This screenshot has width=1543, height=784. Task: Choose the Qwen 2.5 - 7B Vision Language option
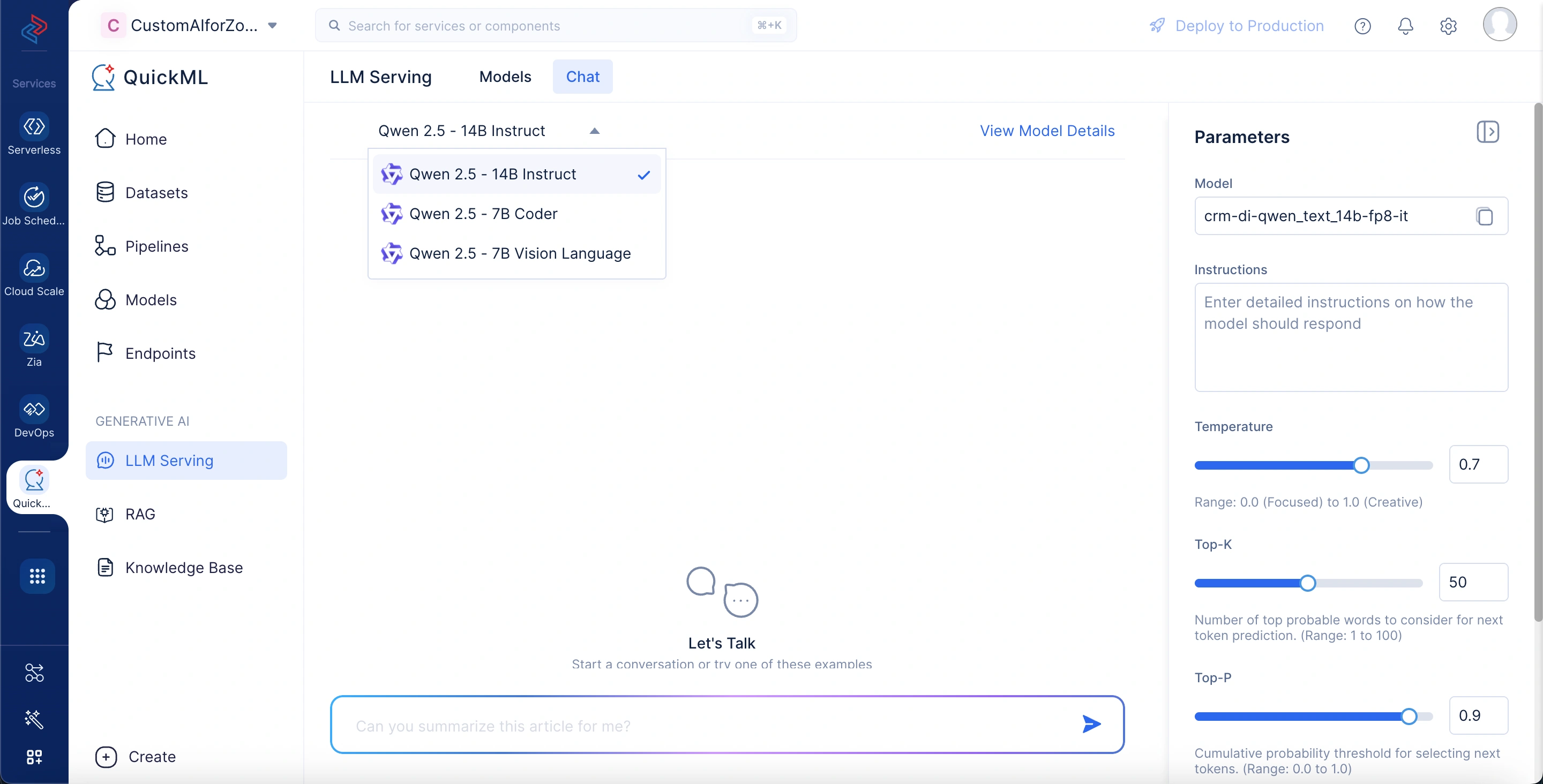click(x=519, y=253)
